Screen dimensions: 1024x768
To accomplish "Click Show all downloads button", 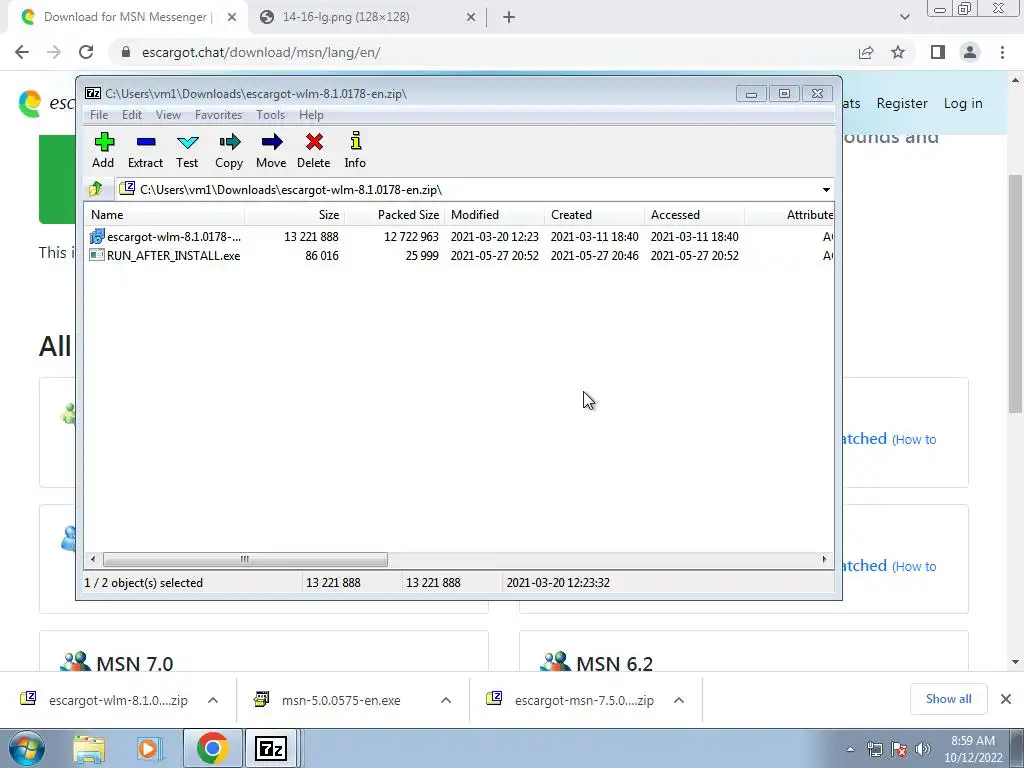I will [948, 699].
